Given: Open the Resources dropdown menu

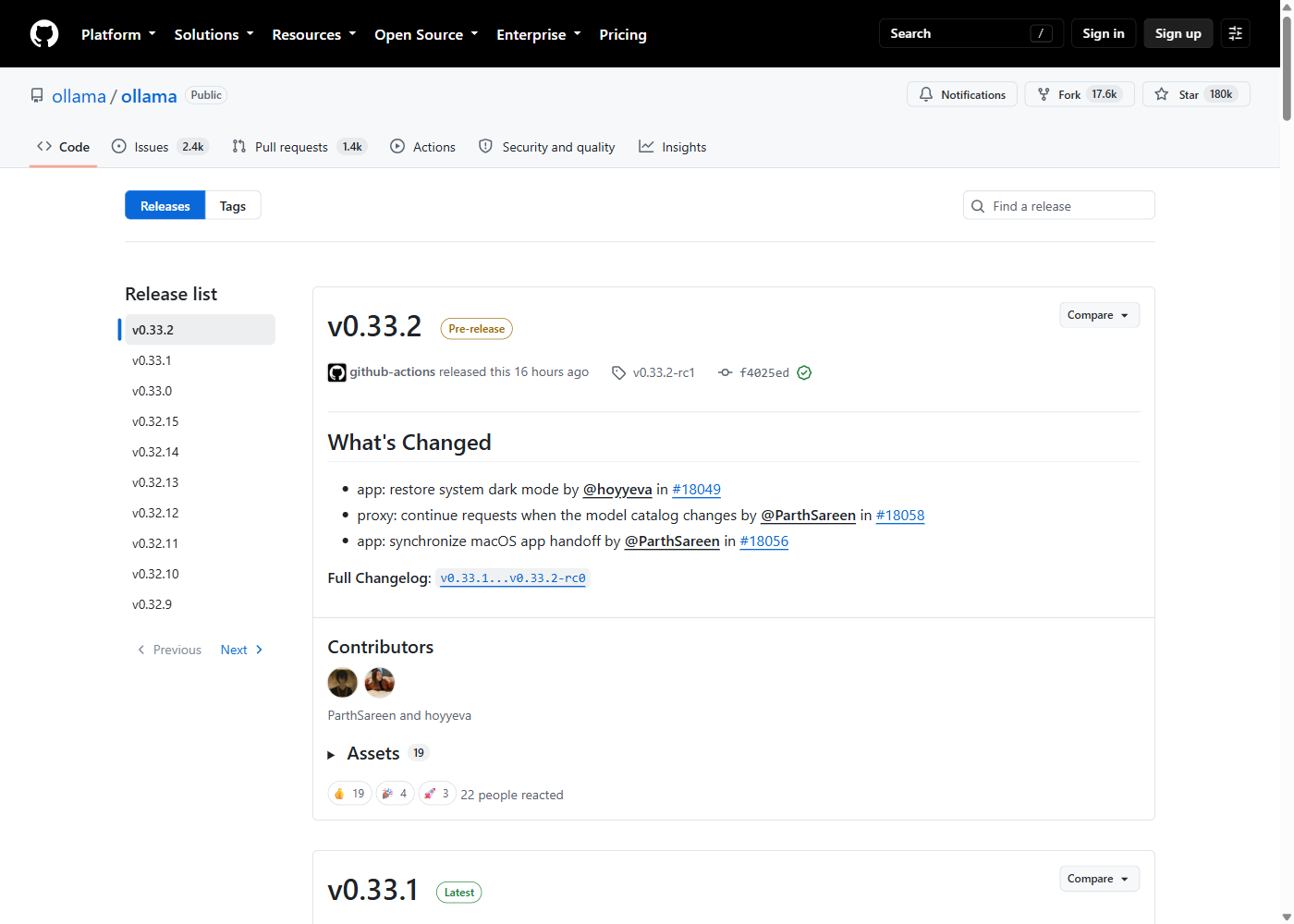Looking at the screenshot, I should [x=313, y=34].
